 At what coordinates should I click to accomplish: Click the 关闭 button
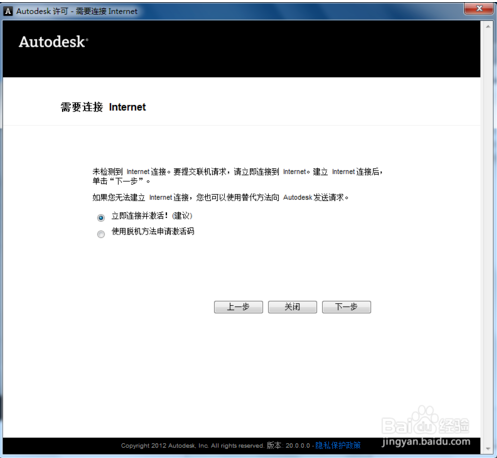[x=292, y=307]
